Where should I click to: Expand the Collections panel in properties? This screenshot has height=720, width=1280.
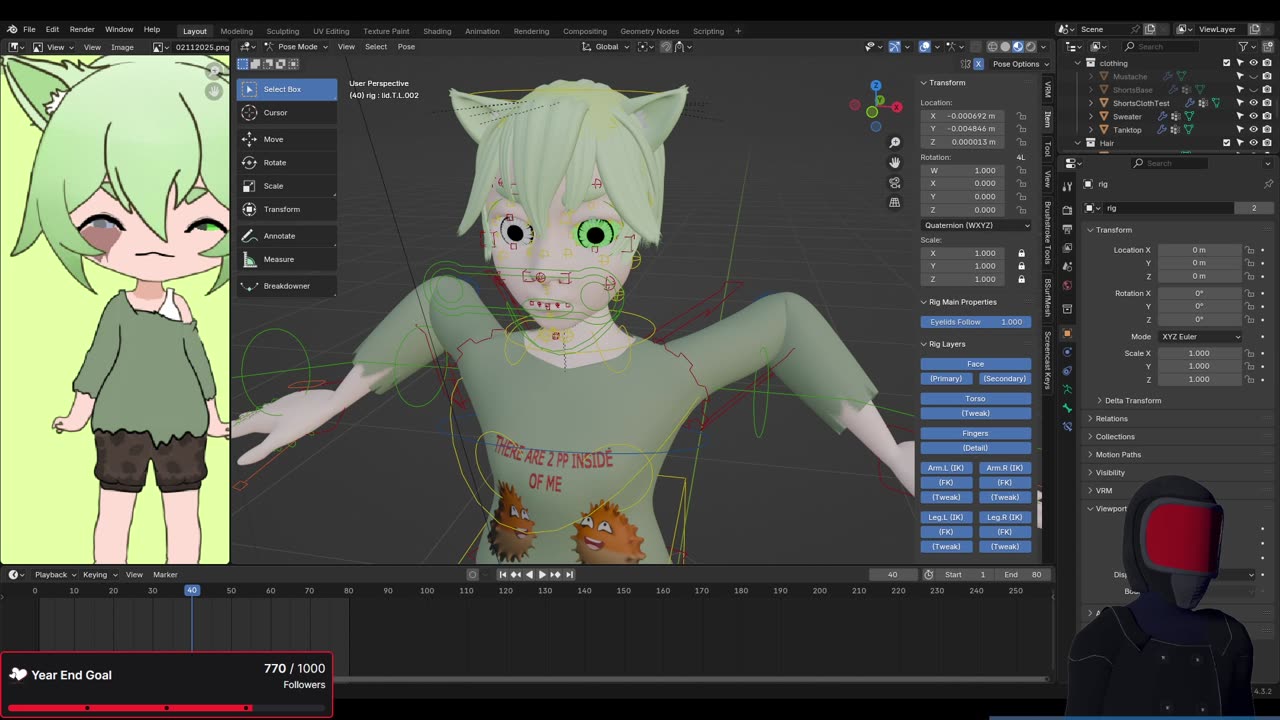point(1114,436)
